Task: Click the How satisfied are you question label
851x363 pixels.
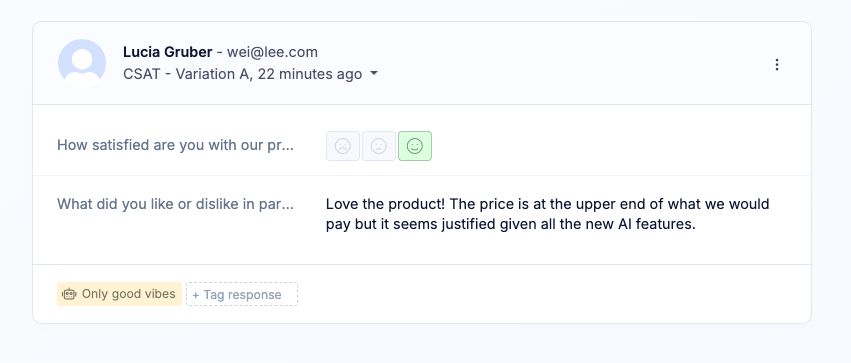Action: (x=175, y=145)
